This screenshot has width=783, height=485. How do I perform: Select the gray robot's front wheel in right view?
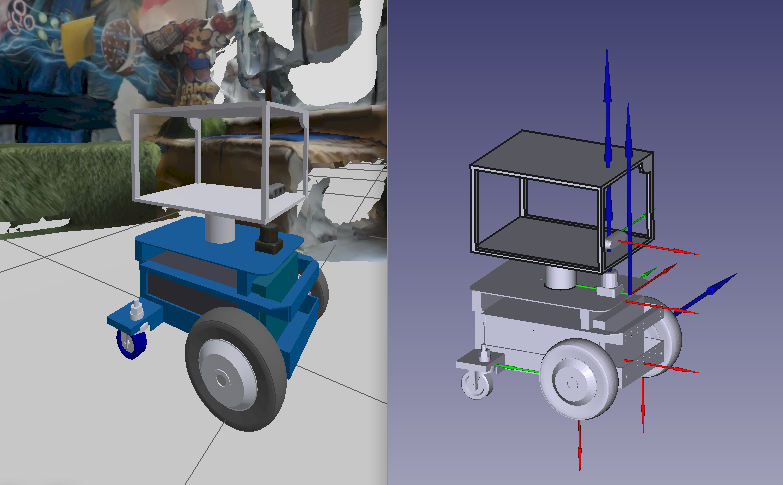tap(579, 380)
